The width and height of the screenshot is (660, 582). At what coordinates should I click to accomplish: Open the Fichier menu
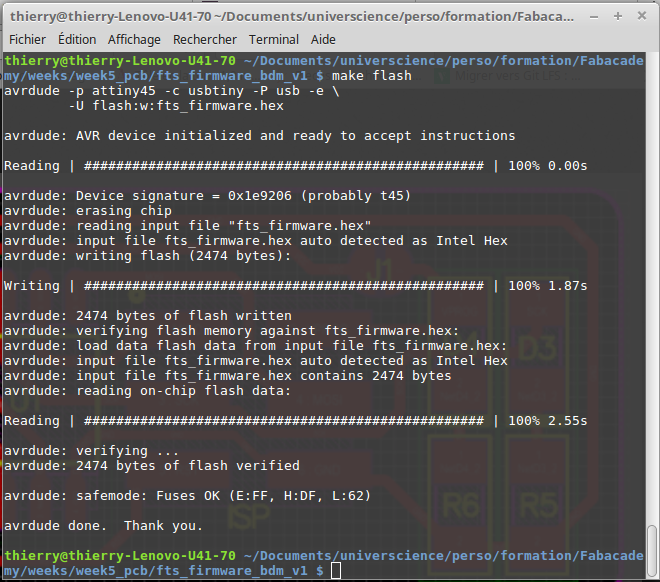[27, 40]
